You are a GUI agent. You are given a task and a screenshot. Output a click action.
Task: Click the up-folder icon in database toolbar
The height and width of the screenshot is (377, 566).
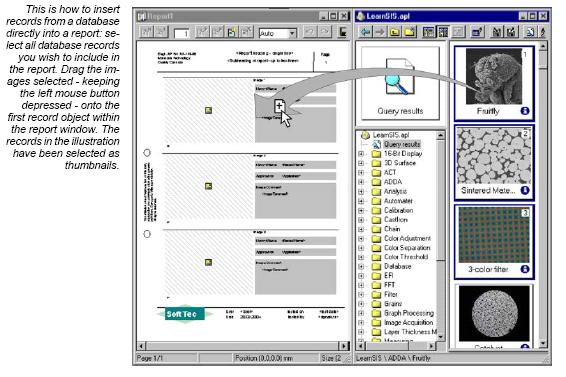(x=395, y=32)
